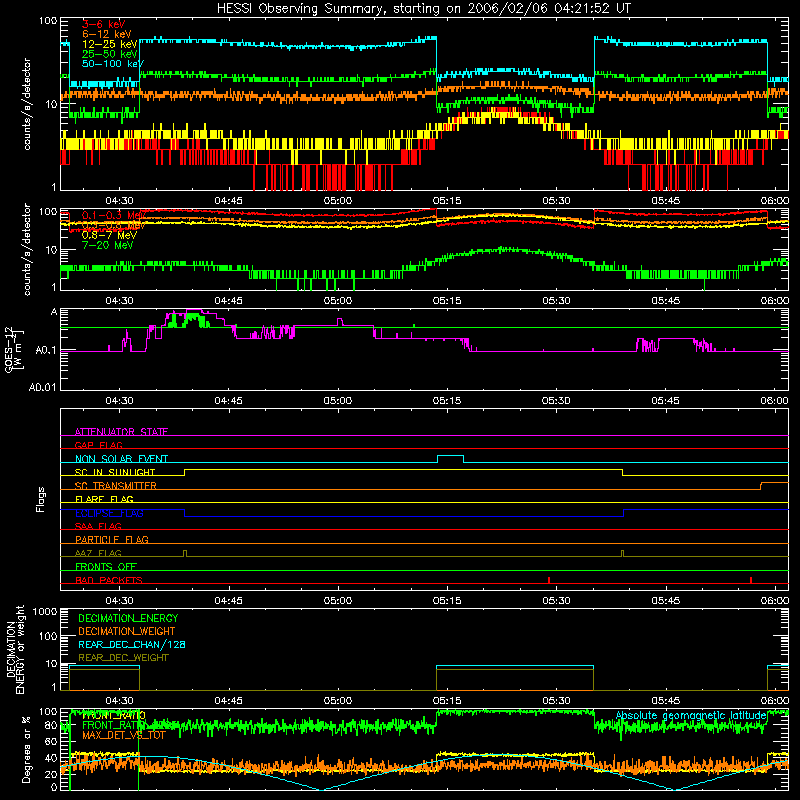This screenshot has height=800, width=800.
Task: Click the green 25-50 keV legend entry
Action: point(110,54)
